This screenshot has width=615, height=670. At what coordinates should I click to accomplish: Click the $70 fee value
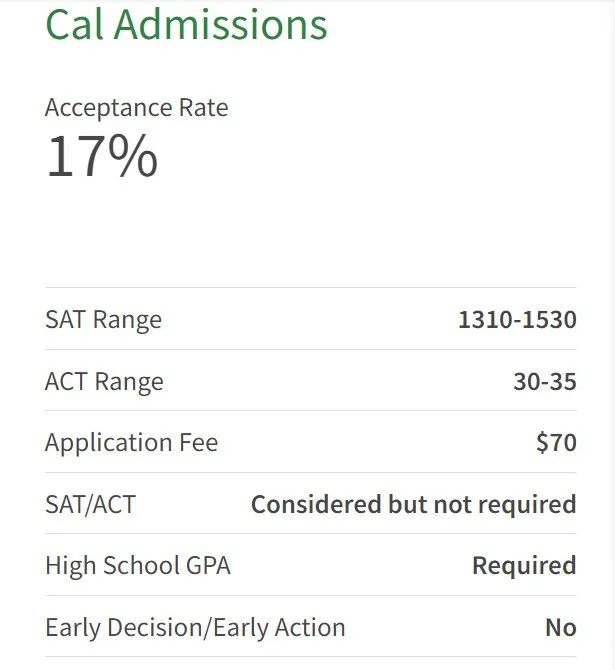click(556, 442)
